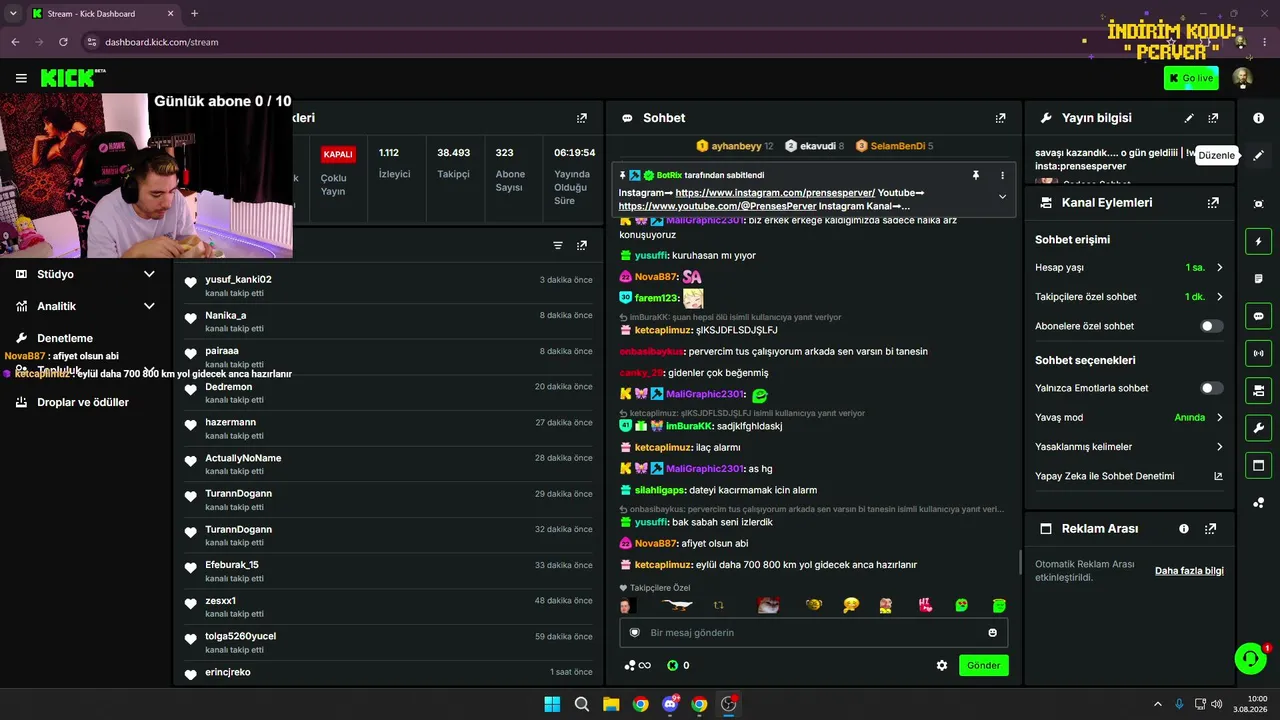This screenshot has width=1280, height=720.
Task: Click the wrench icon in right sidebar
Action: point(1258,428)
